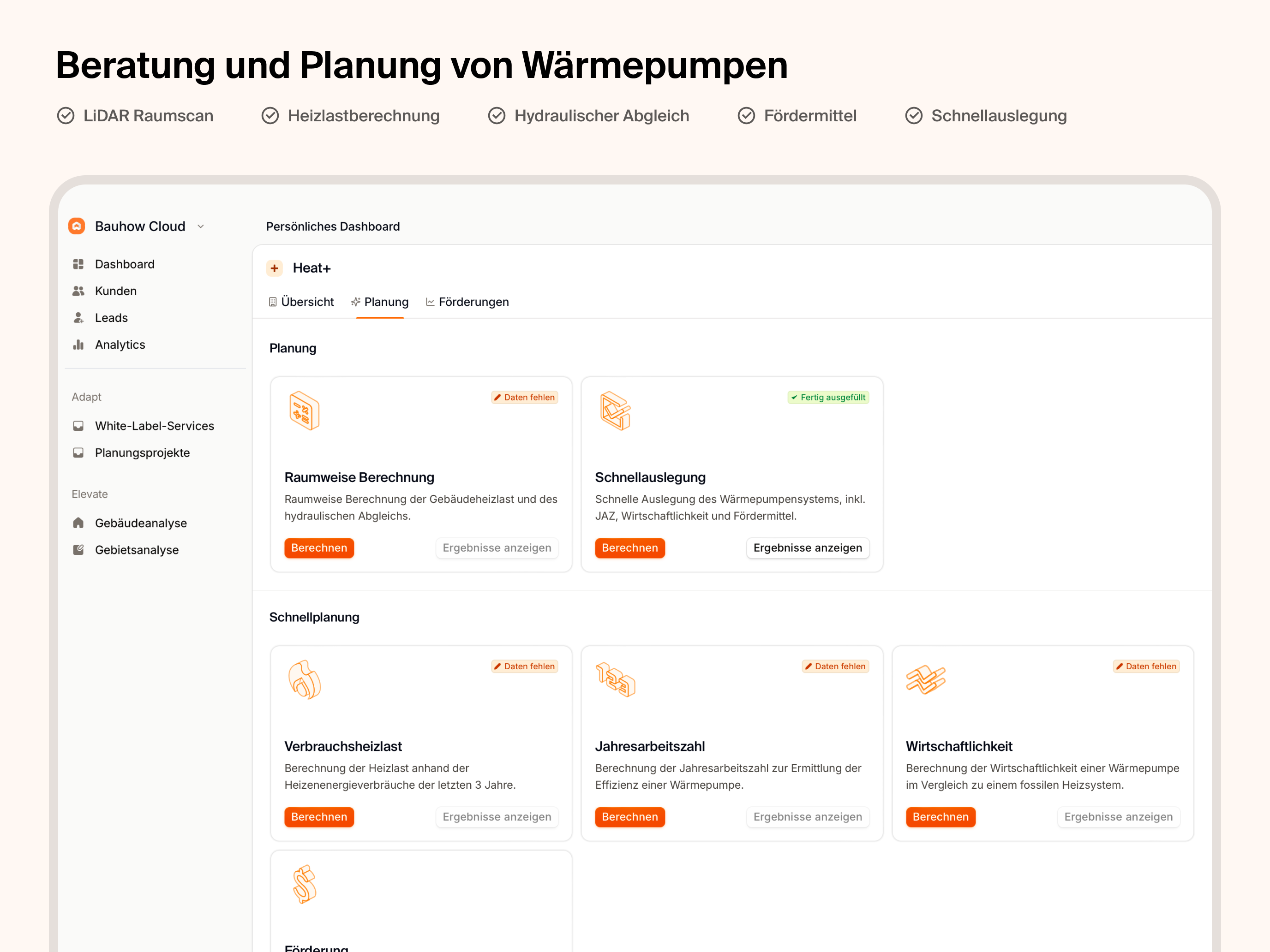1270x952 pixels.
Task: Expand the Bauhow Cloud workspace dropdown chevron
Action: (201, 226)
